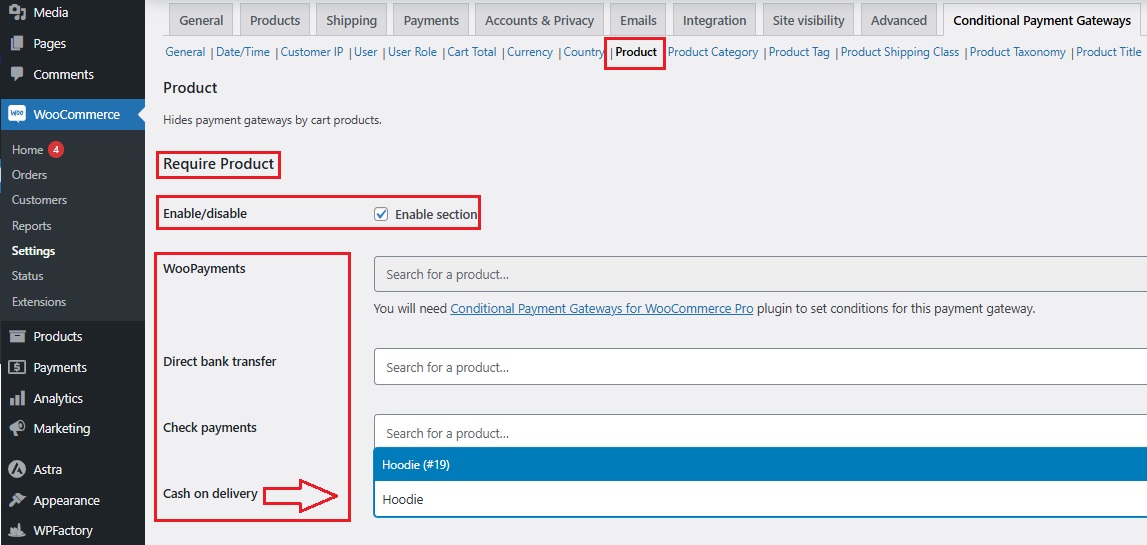This screenshot has width=1147, height=545.
Task: Open the Site visibility tab
Action: coord(808,20)
